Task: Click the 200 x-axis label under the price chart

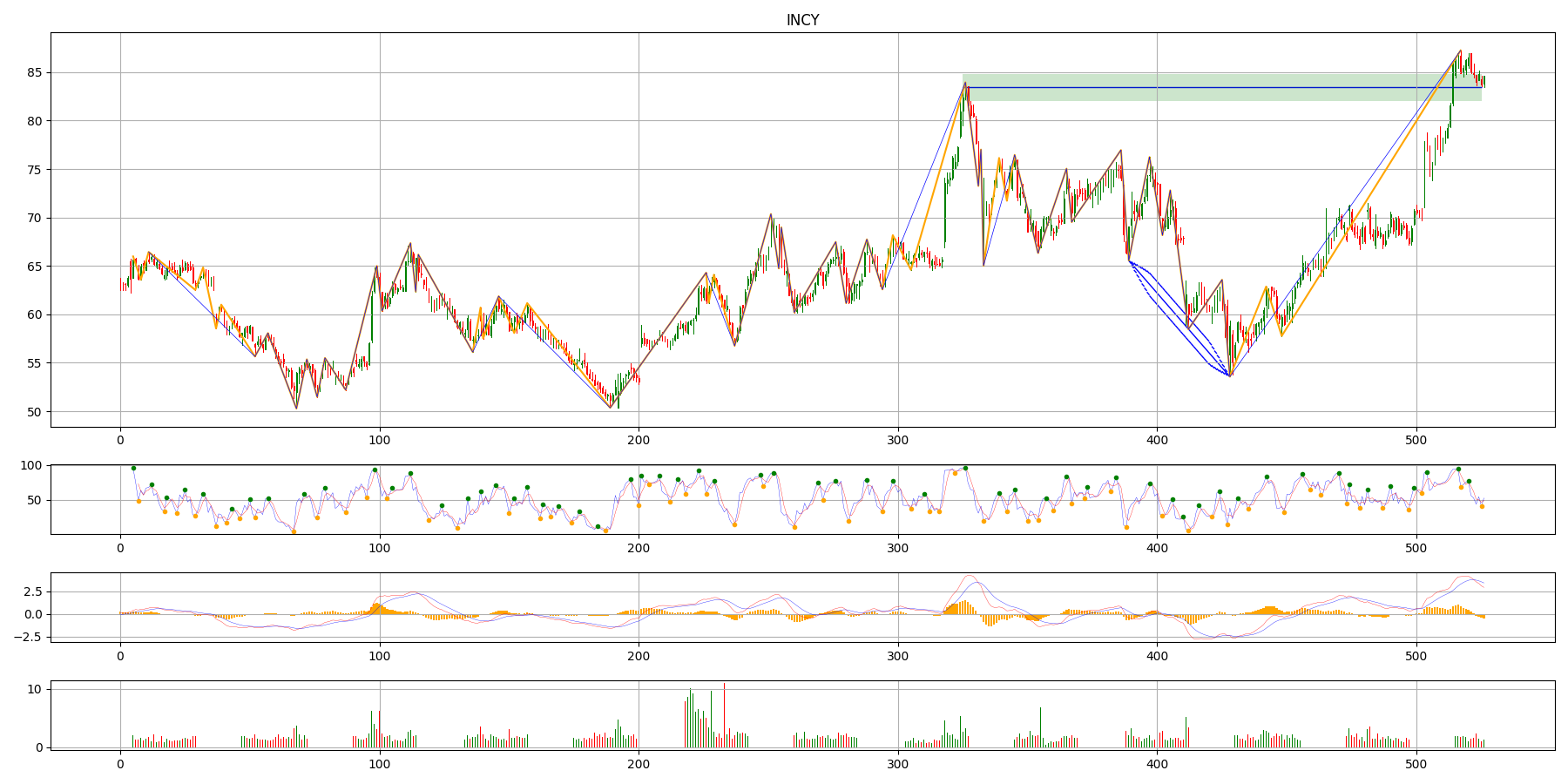Action: click(639, 441)
